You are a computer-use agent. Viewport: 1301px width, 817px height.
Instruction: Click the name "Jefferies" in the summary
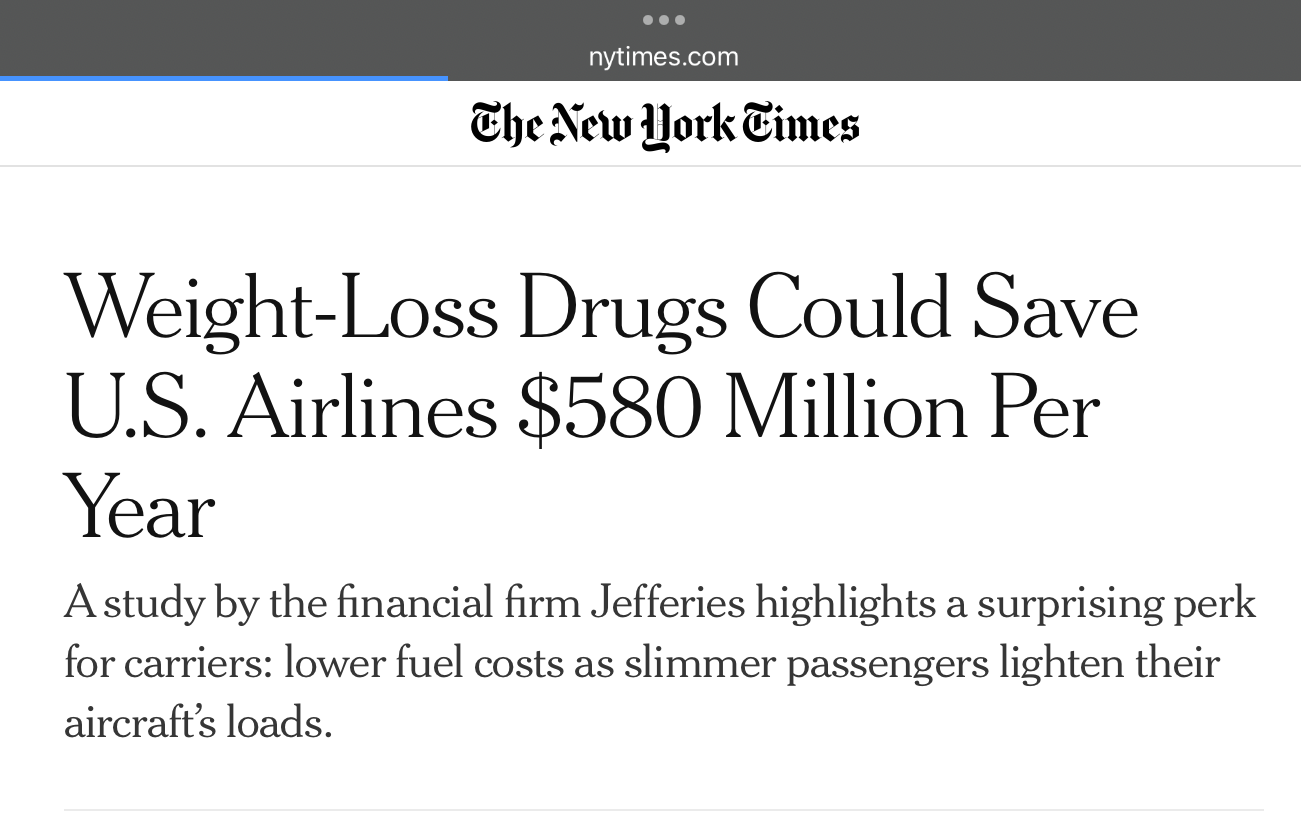click(667, 603)
